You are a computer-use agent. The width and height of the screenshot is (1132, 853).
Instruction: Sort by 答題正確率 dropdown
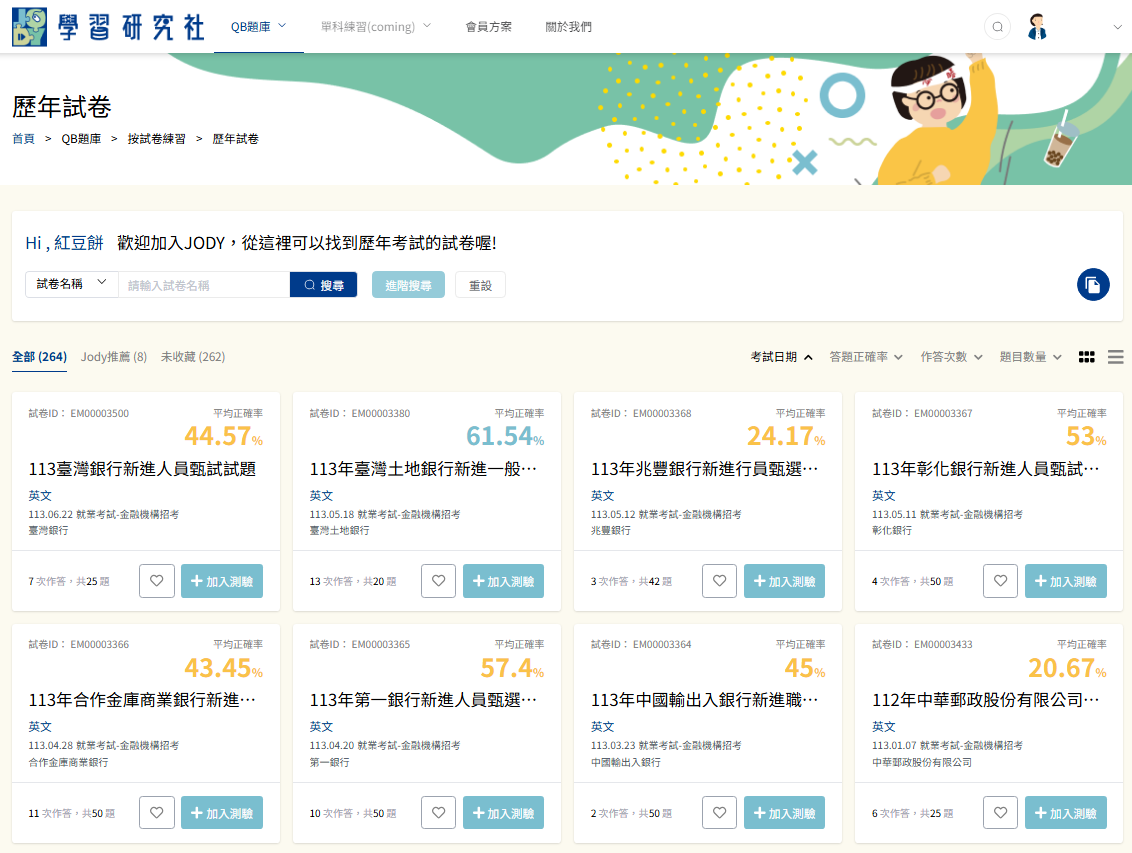[x=865, y=357]
